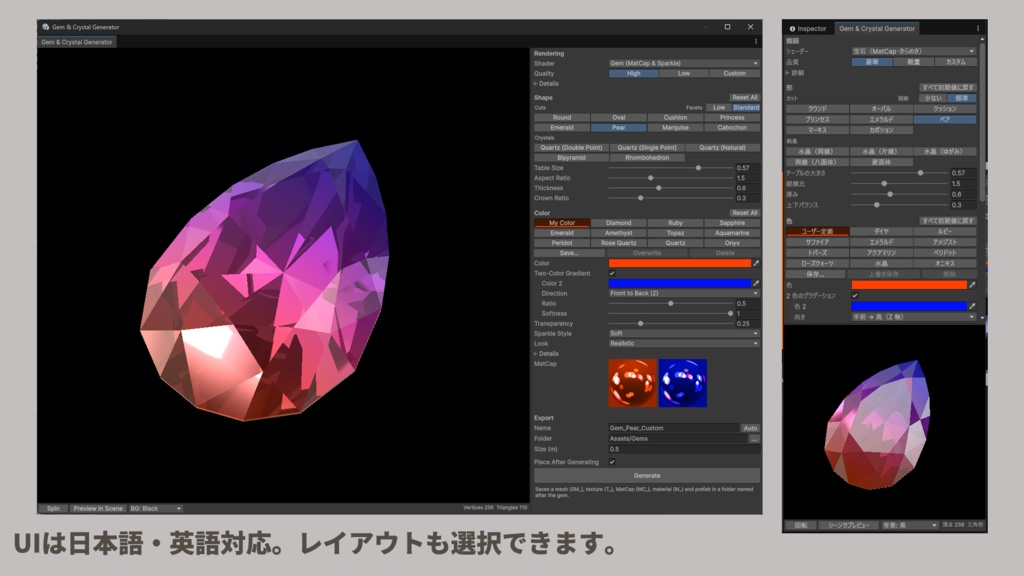Click the Generate button
1024x576 pixels.
pyautogui.click(x=647, y=475)
